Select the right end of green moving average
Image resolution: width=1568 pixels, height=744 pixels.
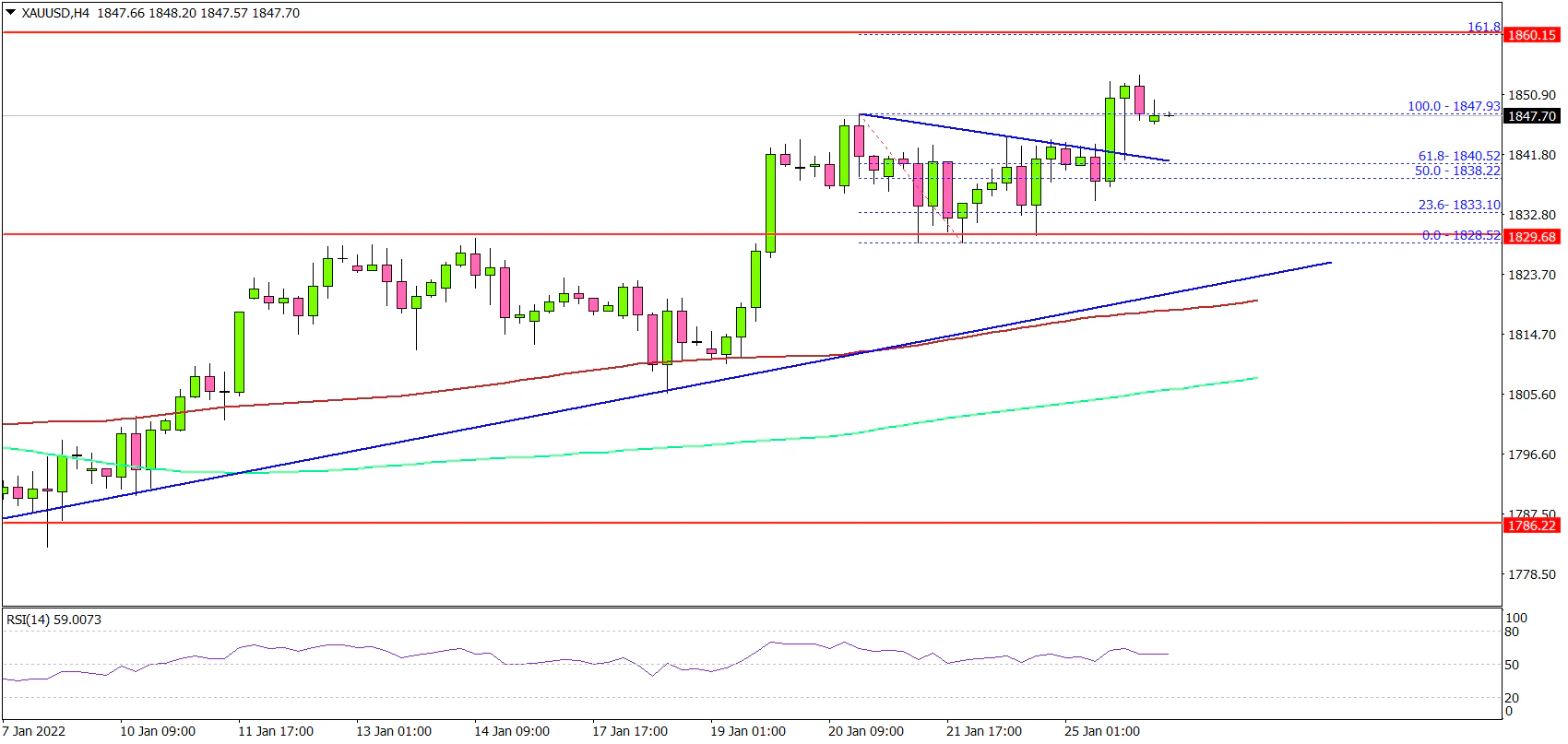(x=1256, y=378)
